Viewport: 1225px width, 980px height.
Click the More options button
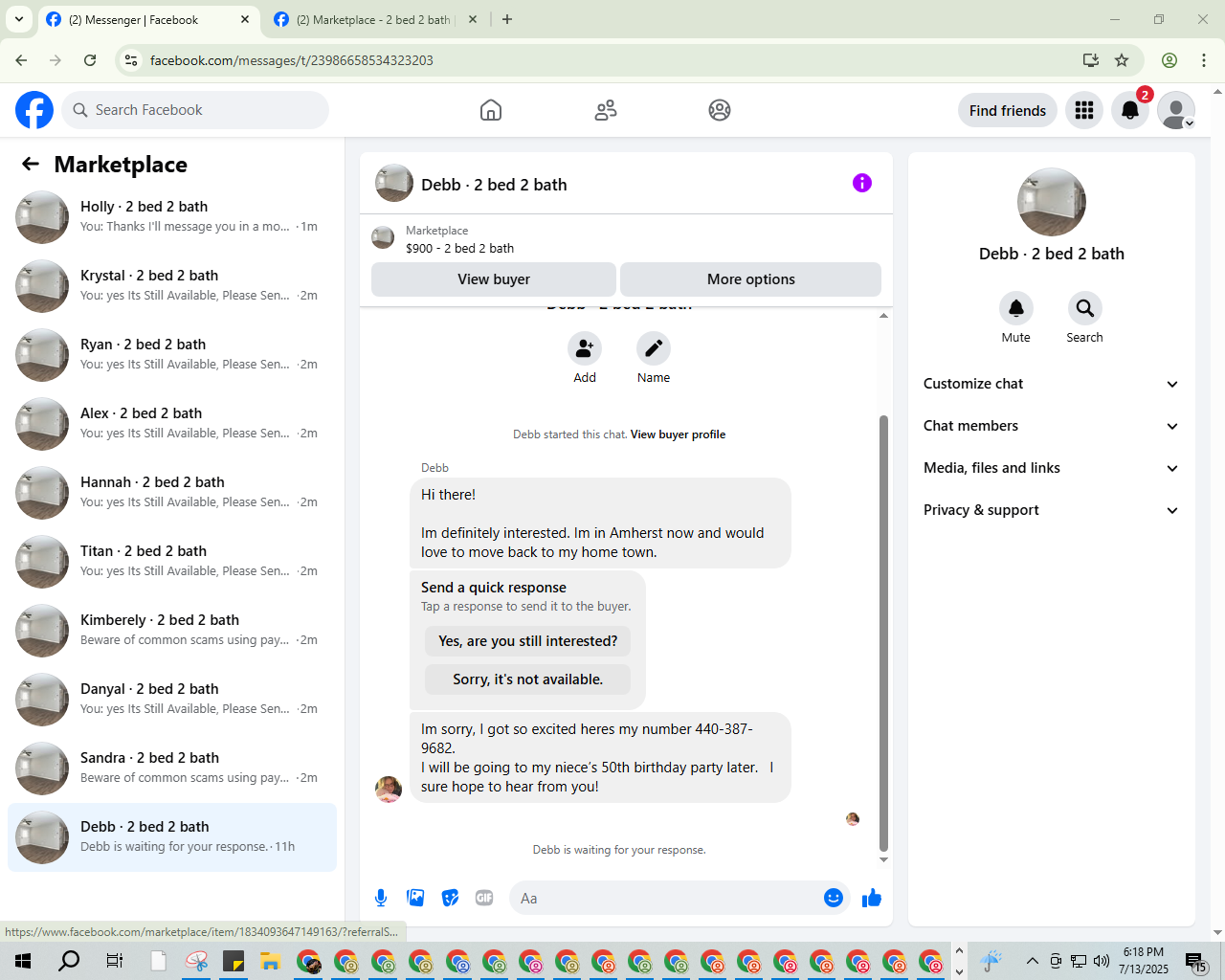coord(751,279)
